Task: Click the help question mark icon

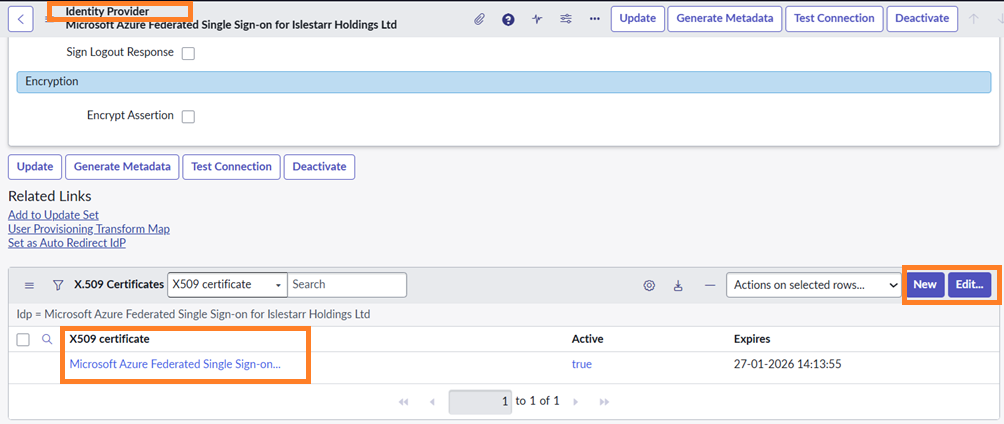Action: (508, 19)
